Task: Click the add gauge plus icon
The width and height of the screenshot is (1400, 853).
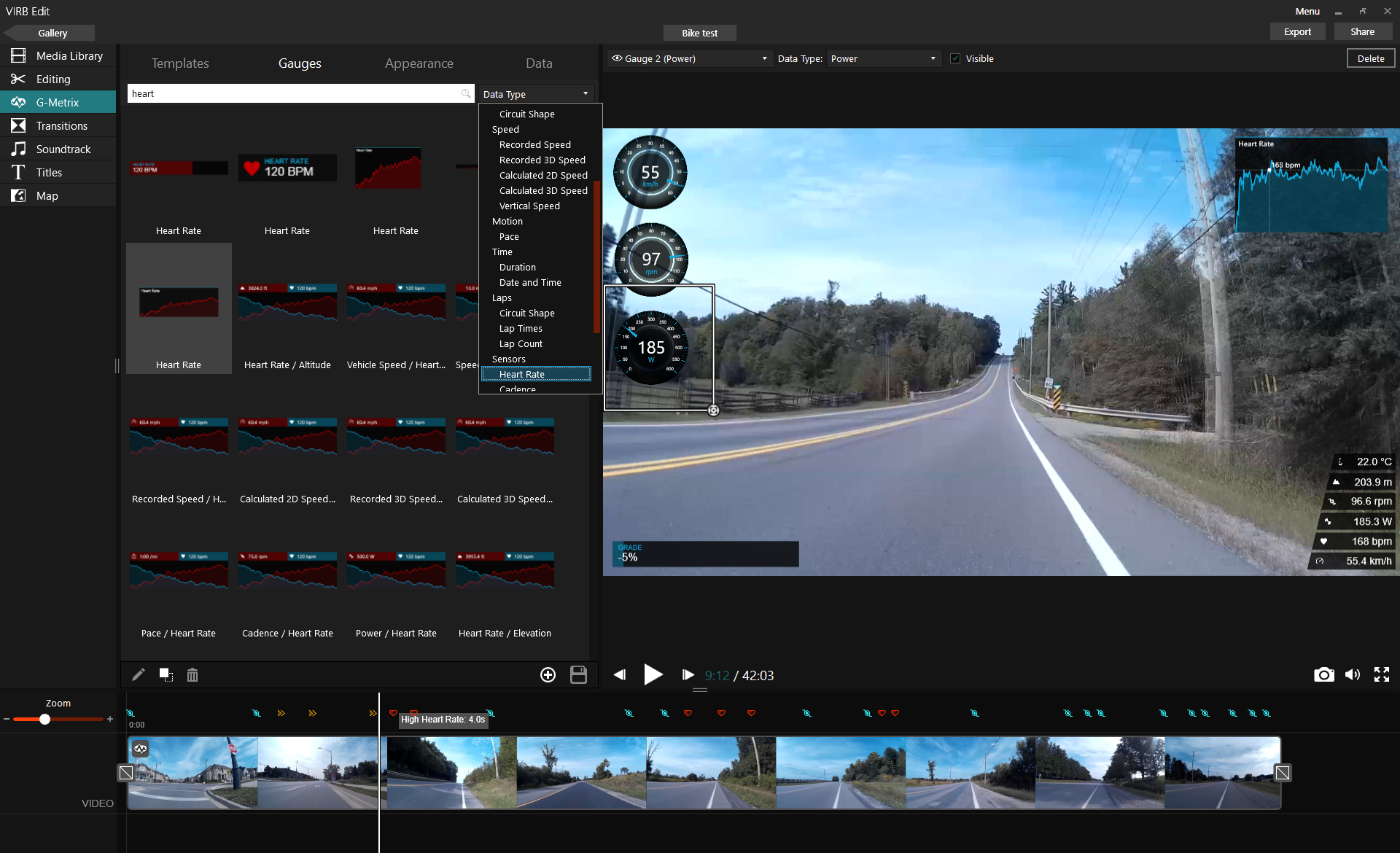Action: point(548,675)
